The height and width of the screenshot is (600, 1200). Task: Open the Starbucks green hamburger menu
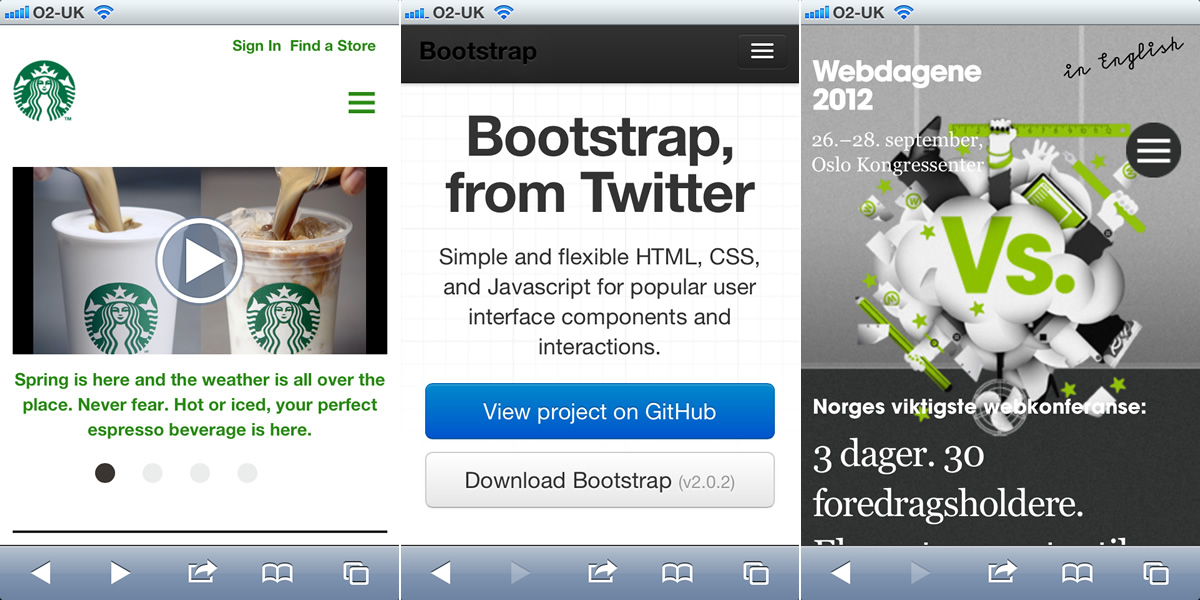click(x=361, y=102)
